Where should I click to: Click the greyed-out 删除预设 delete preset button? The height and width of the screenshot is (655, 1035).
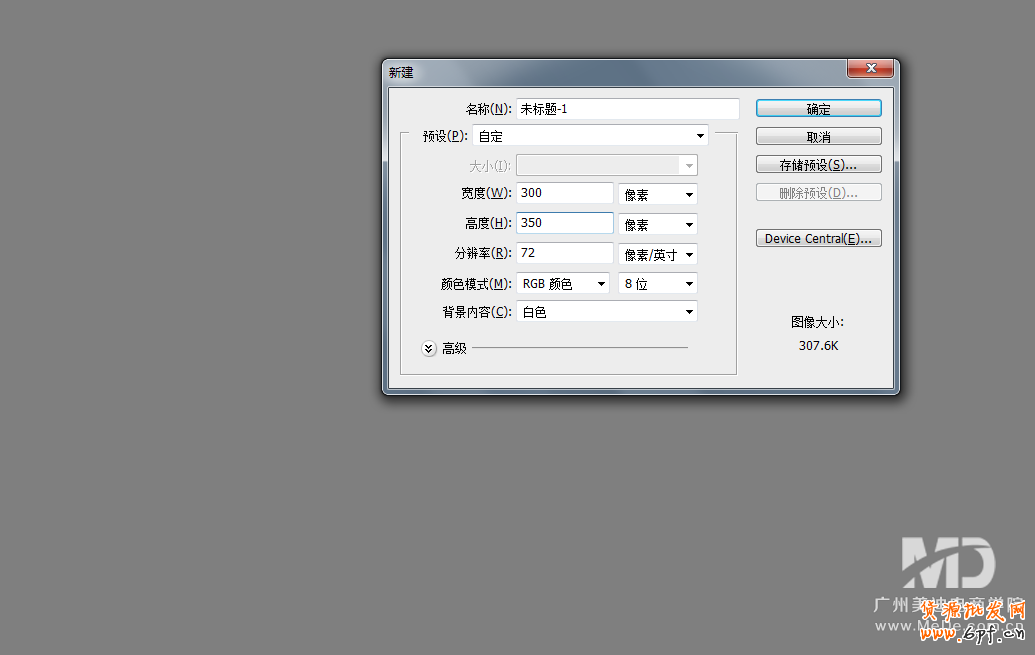click(818, 193)
